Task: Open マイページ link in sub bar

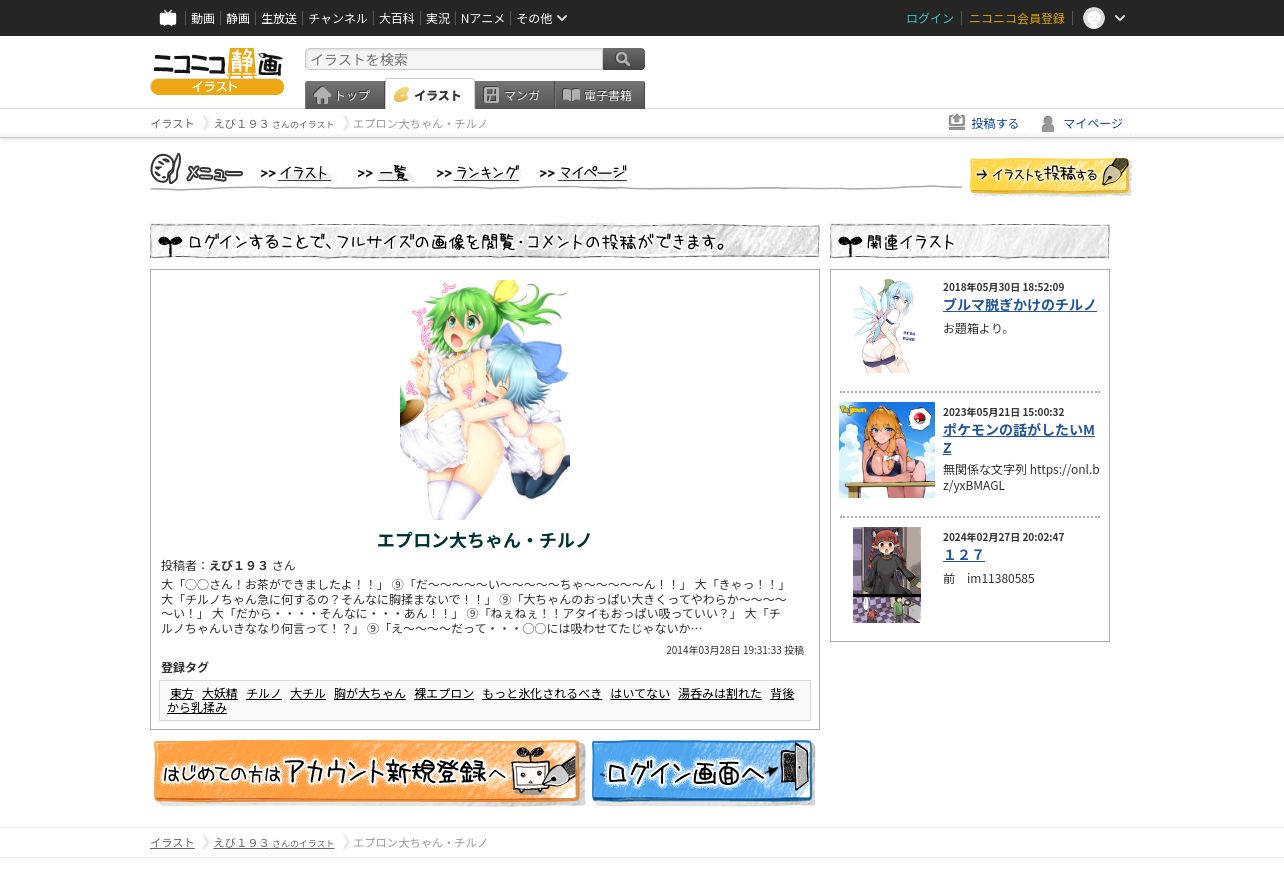Action: click(1093, 123)
